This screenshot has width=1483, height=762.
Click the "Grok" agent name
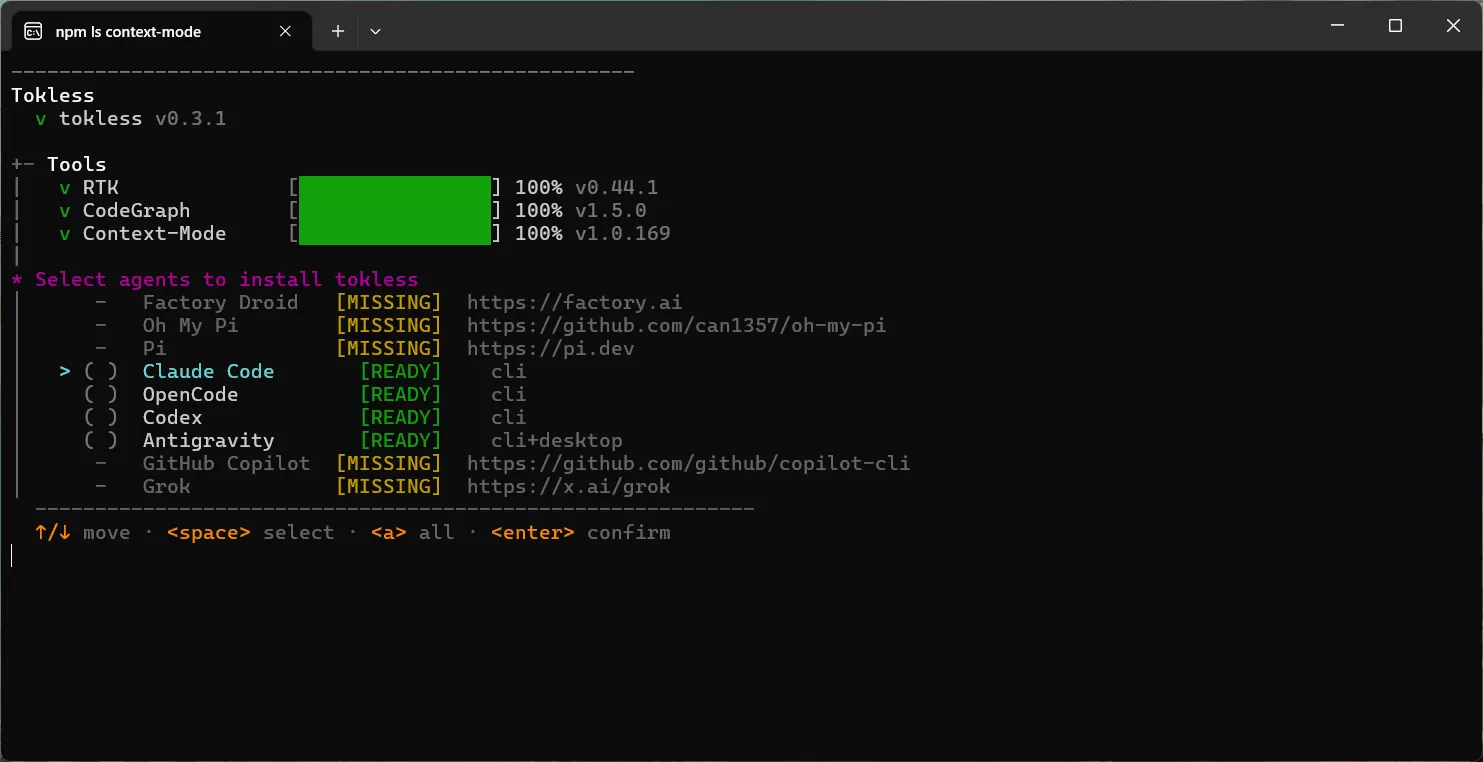point(166,486)
